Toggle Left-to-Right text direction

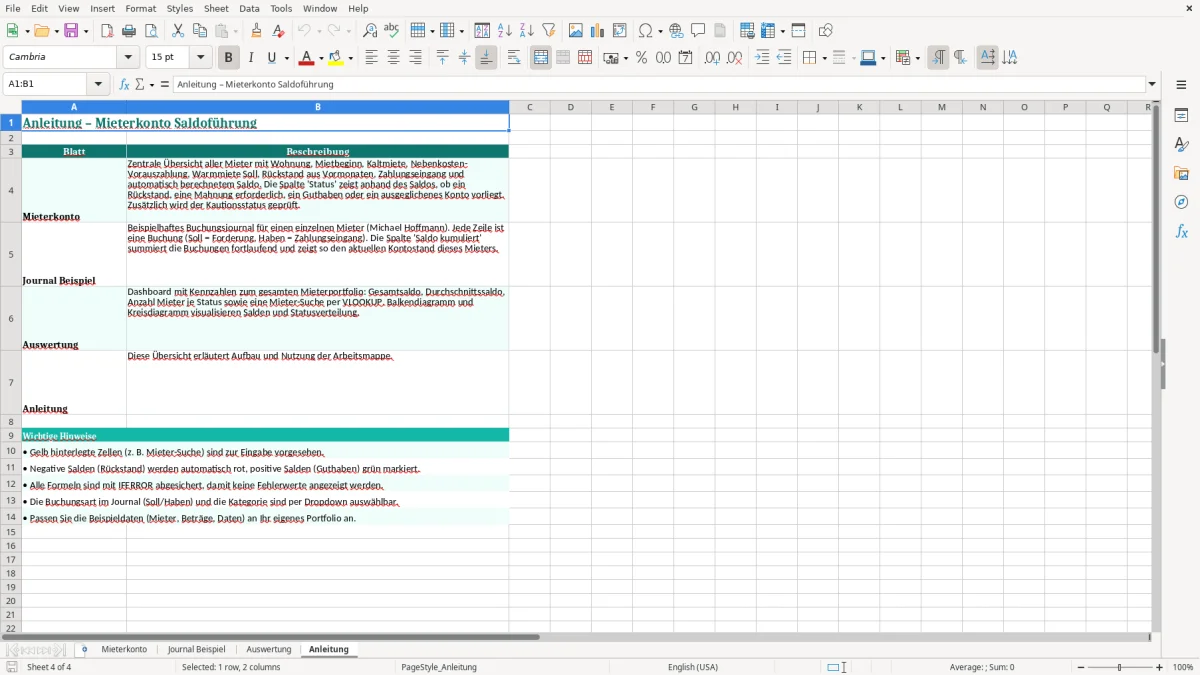click(x=937, y=58)
